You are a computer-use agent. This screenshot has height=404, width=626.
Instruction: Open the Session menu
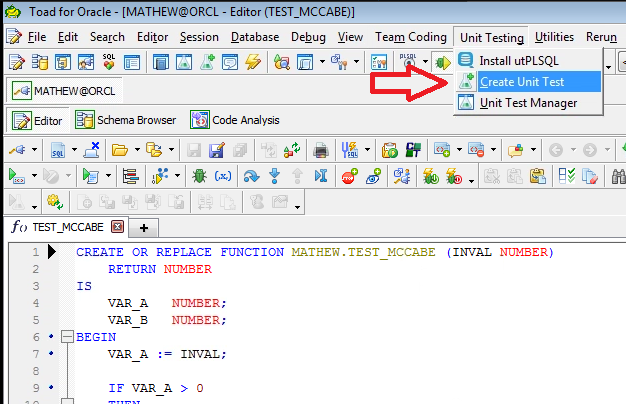[x=199, y=37]
